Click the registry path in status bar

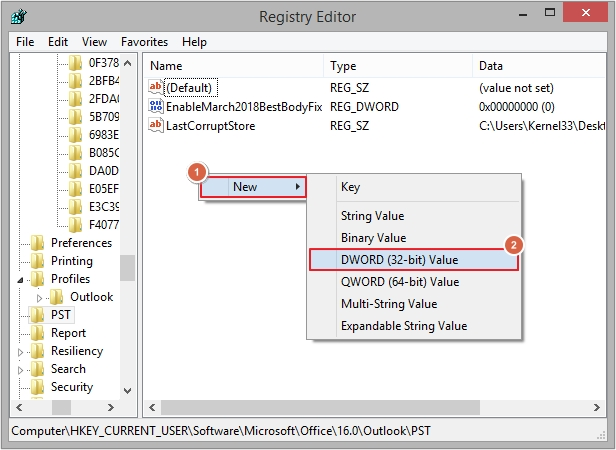click(x=221, y=431)
